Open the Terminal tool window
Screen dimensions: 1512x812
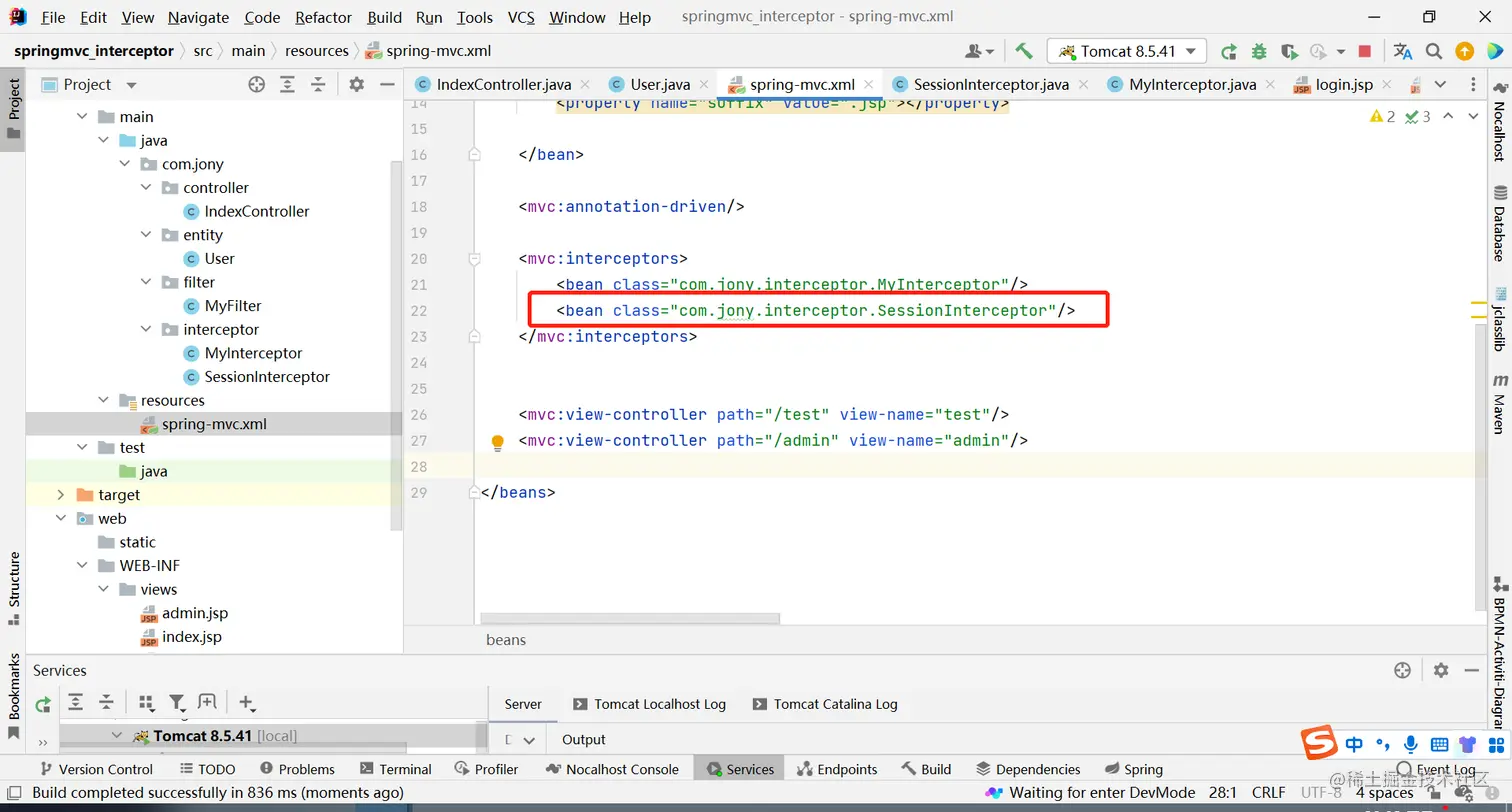pos(395,769)
